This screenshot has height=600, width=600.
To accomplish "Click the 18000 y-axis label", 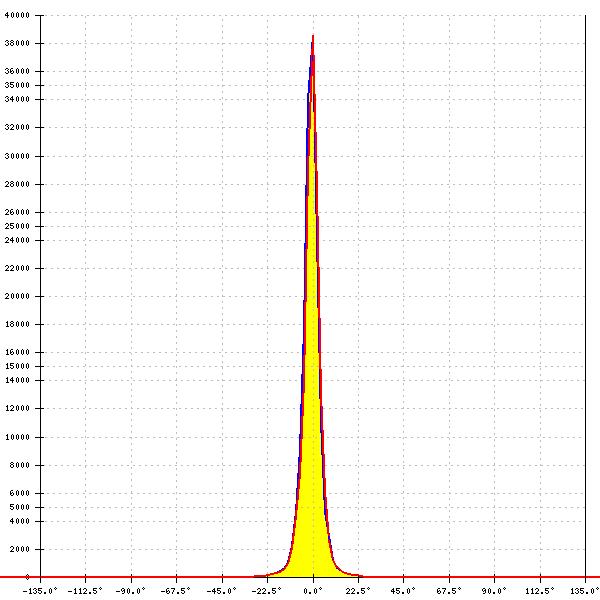I will (17, 324).
